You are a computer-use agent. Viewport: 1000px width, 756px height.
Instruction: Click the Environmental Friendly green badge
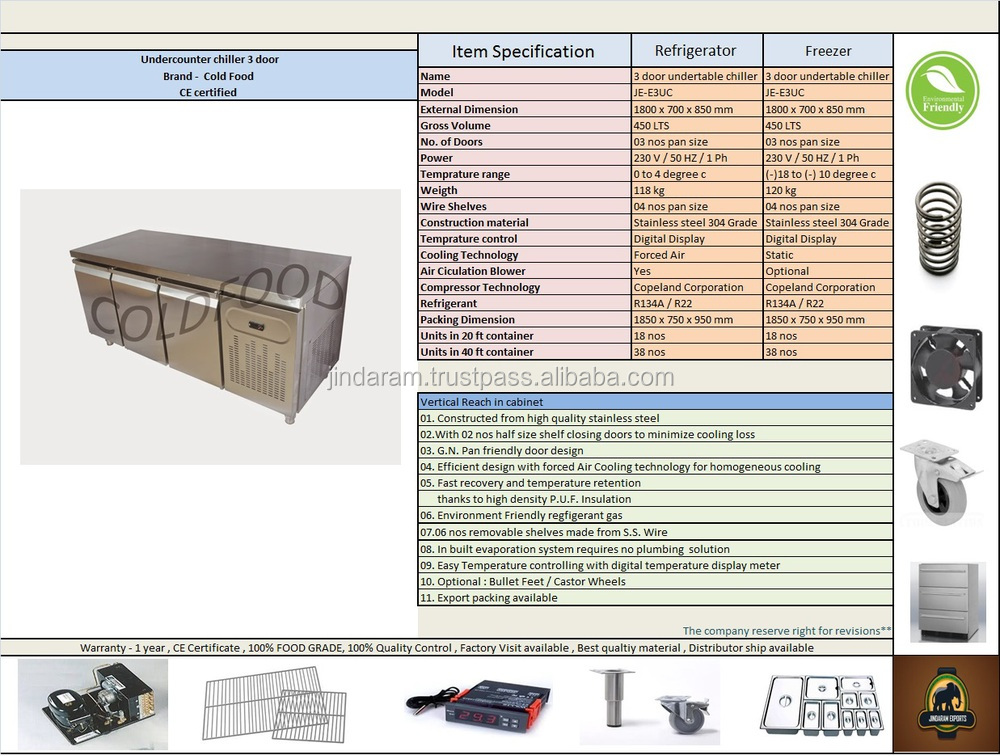pyautogui.click(x=943, y=91)
